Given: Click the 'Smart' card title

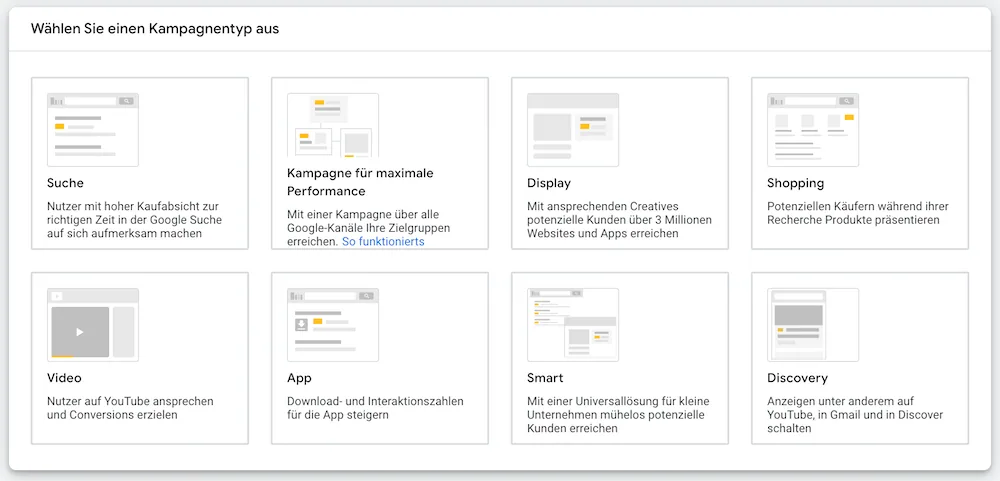Looking at the screenshot, I should click(545, 378).
